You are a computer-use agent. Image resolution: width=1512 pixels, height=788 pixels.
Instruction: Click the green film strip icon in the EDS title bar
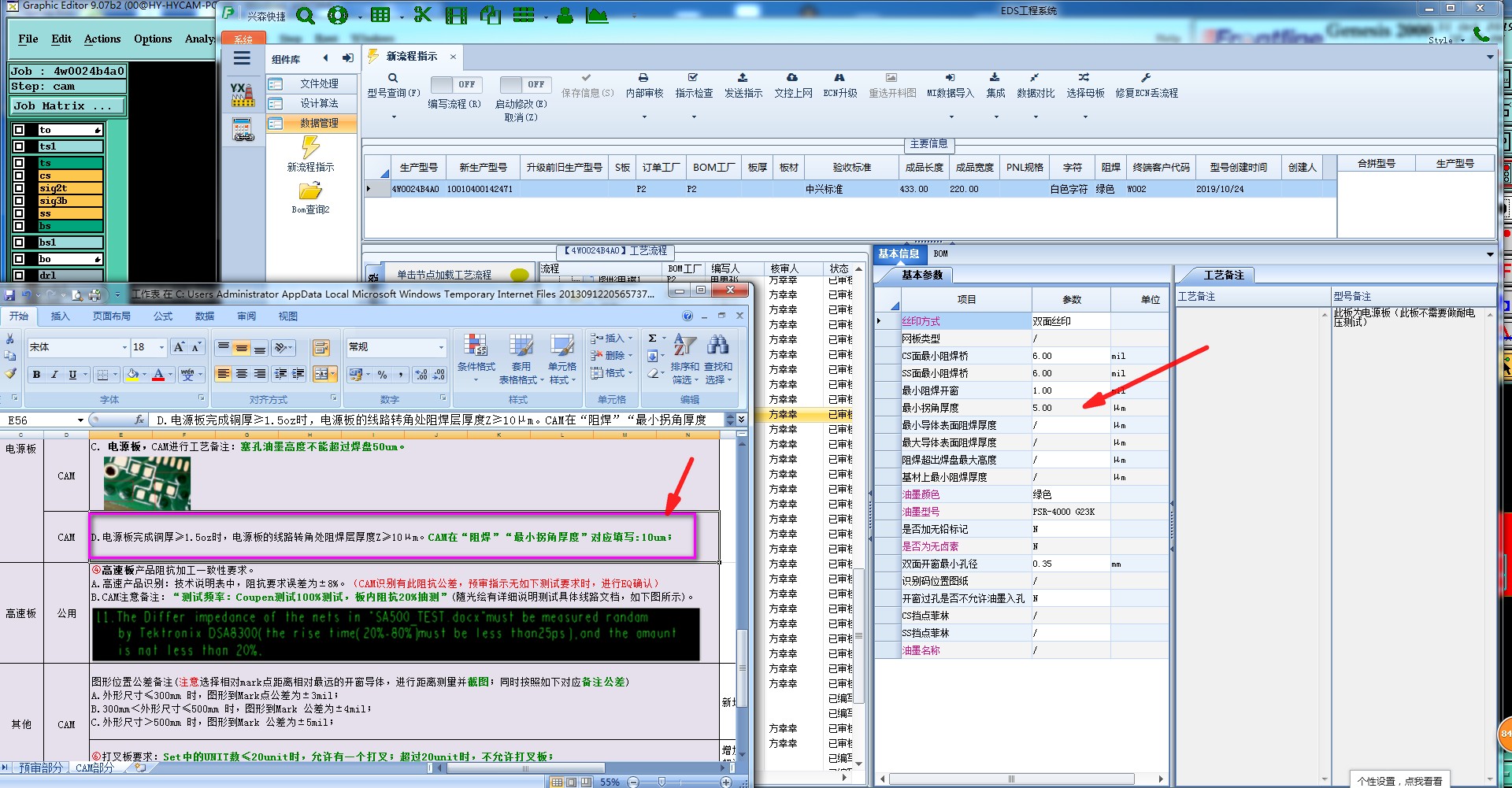pos(456,15)
